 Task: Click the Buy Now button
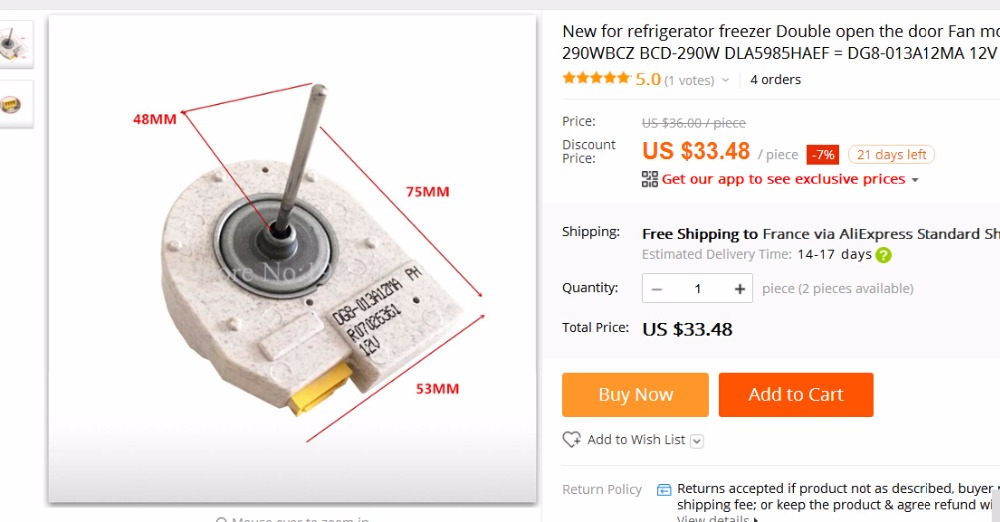tap(635, 395)
